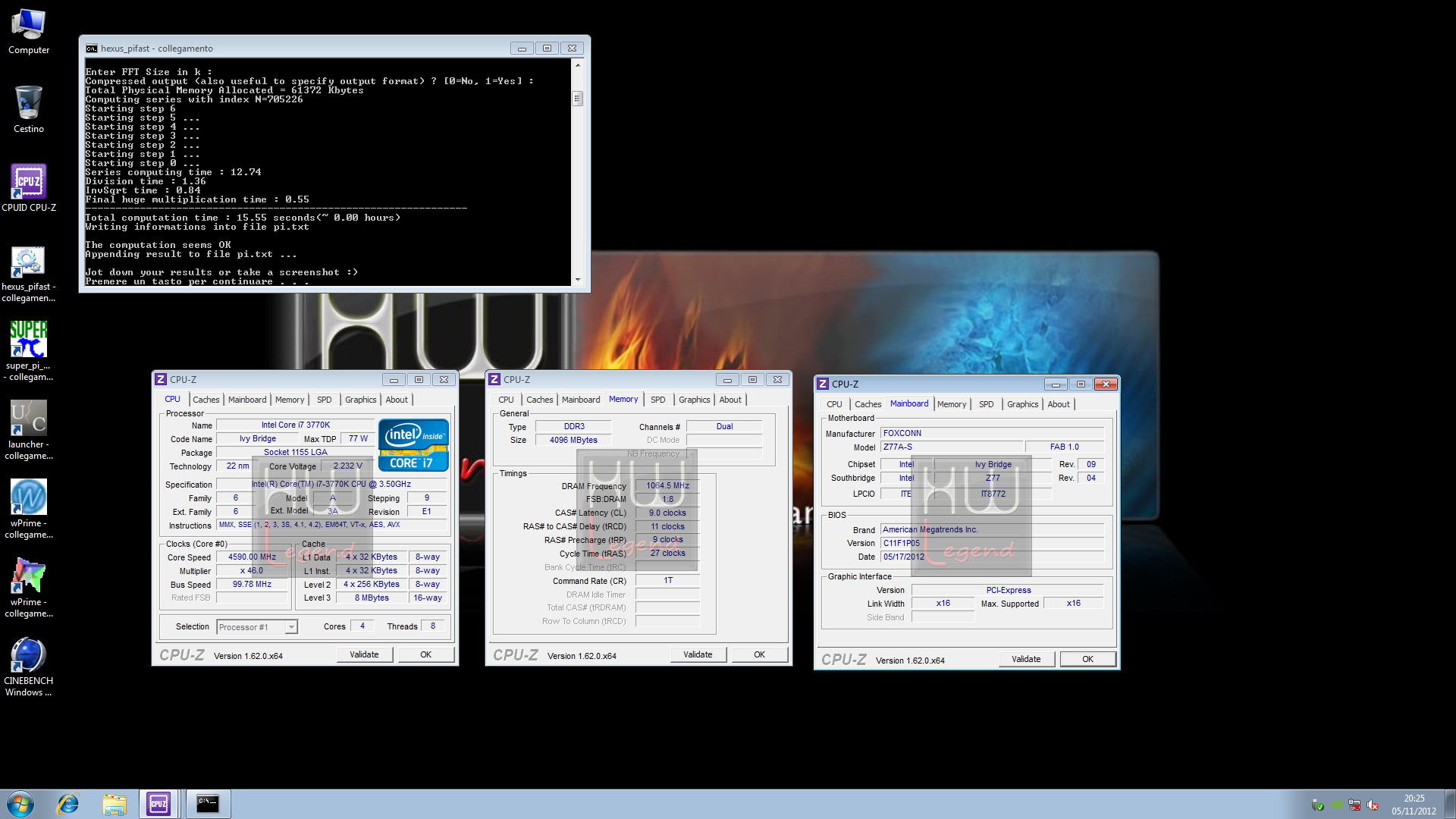Select the first wPrime shortcut with blue W

pyautogui.click(x=29, y=508)
